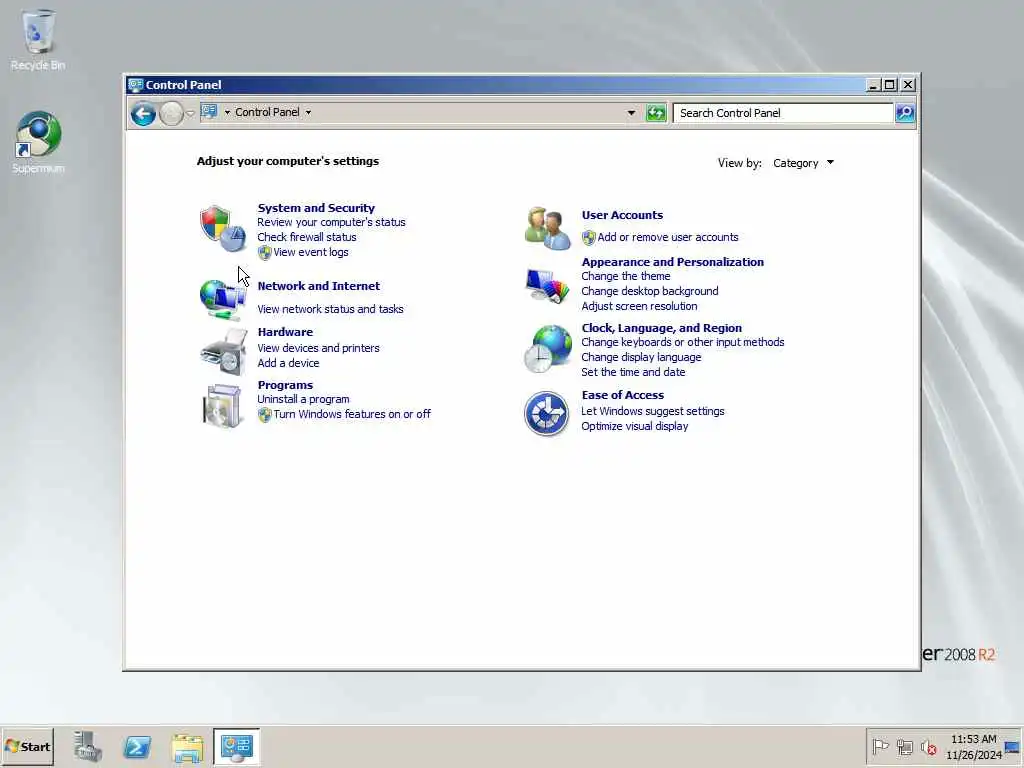Focus the Search Control Panel field
This screenshot has height=768, width=1024.
tap(783, 113)
